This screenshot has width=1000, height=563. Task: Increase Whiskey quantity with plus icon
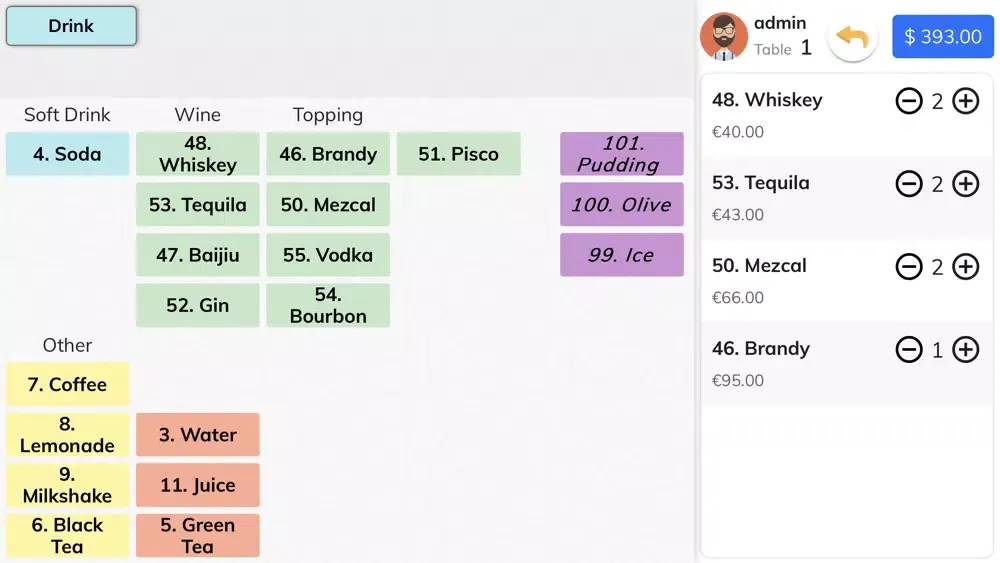(x=965, y=101)
